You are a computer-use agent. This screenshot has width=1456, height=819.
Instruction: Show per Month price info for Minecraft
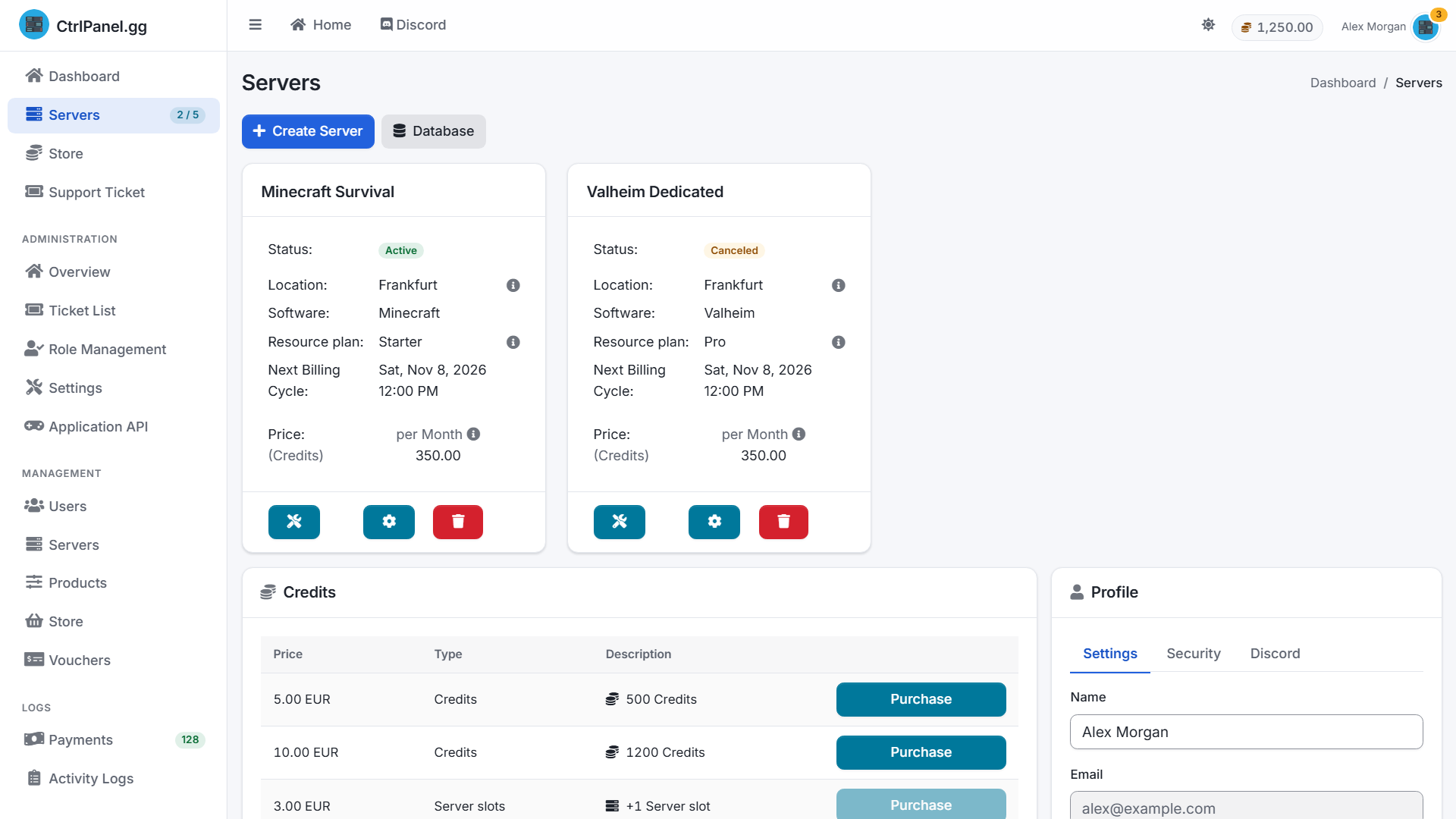[474, 434]
